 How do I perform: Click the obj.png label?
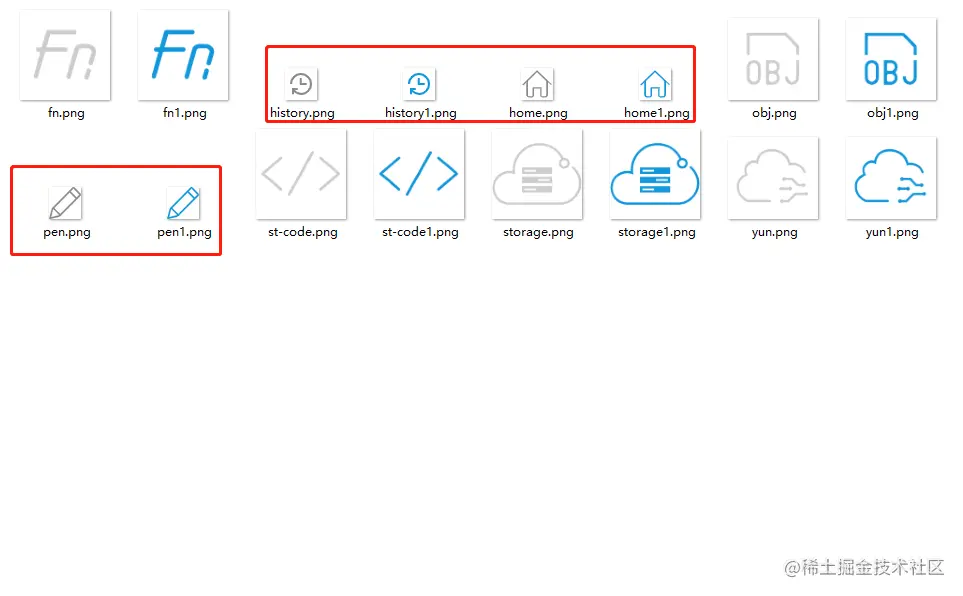[774, 113]
